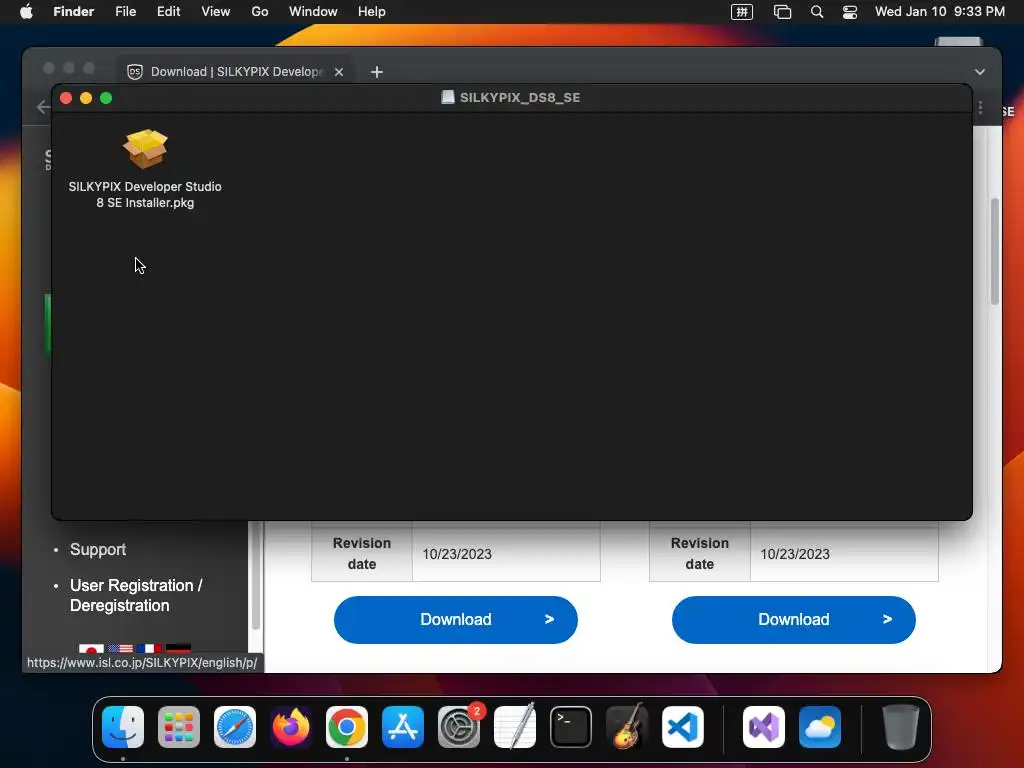Select the US flag language link
The image size is (1024, 768).
120,648
